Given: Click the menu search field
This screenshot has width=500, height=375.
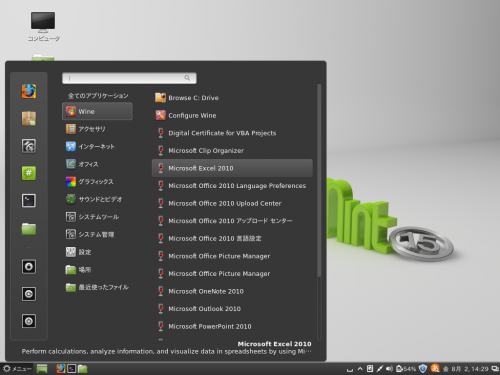Looking at the screenshot, I should pos(129,78).
